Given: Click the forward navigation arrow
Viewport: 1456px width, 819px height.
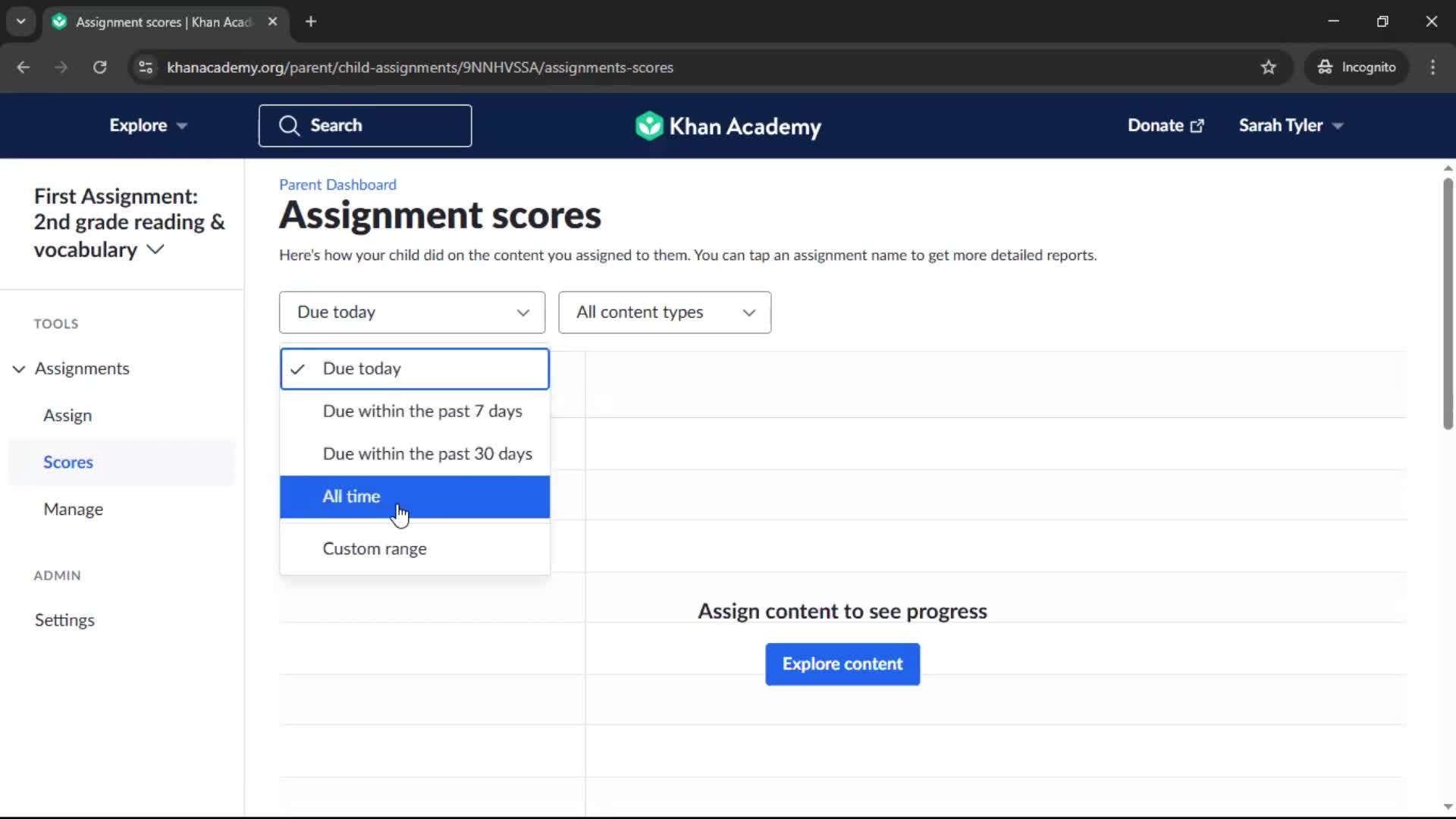Looking at the screenshot, I should [x=61, y=67].
